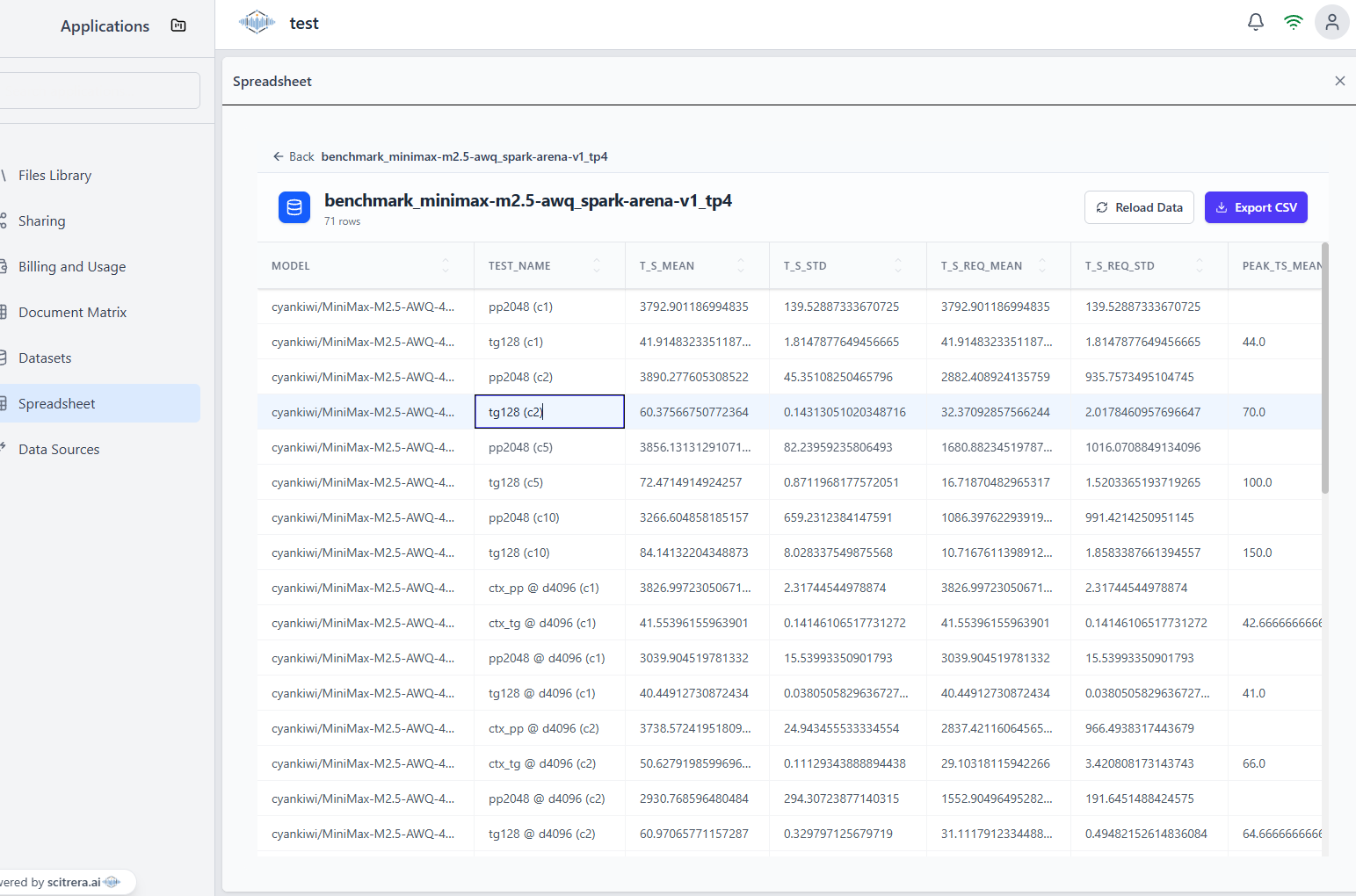Viewport: 1356px width, 896px height.
Task: Sort by the T_S_REQ_MEAN column sort icon
Action: [x=1042, y=265]
